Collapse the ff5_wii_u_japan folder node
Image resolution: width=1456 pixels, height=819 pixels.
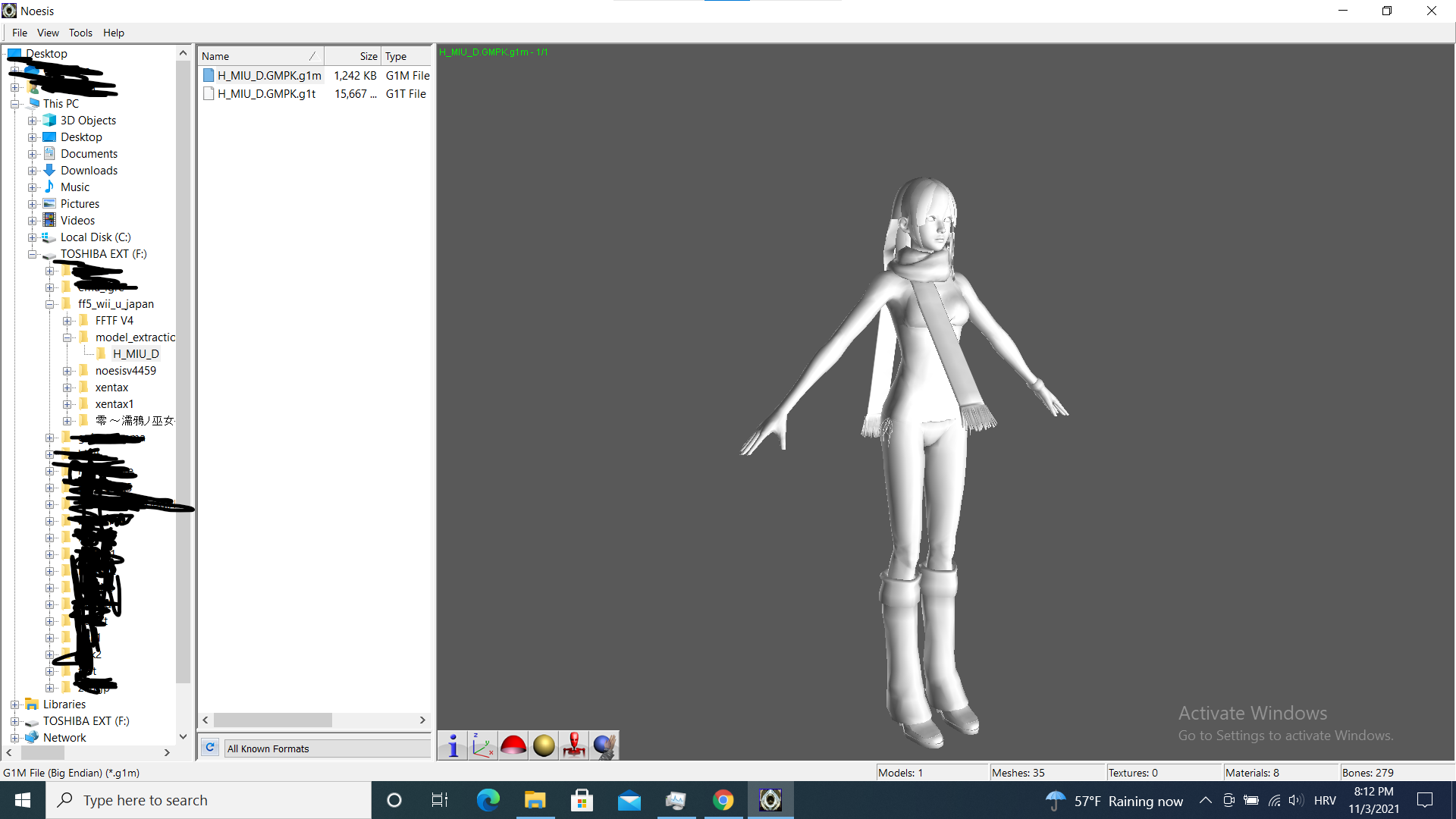[50, 304]
